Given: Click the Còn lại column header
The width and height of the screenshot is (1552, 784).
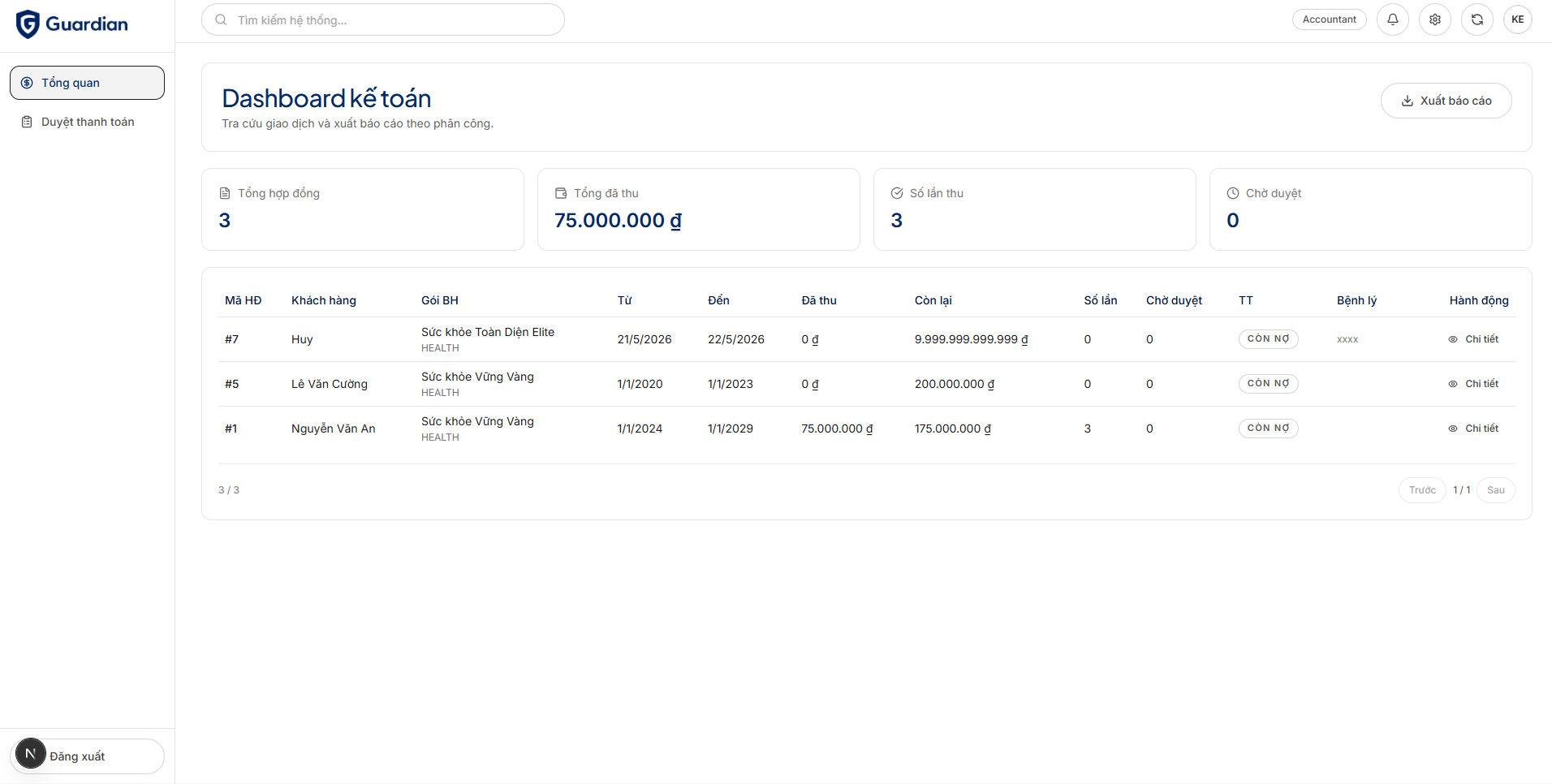Looking at the screenshot, I should [x=933, y=300].
